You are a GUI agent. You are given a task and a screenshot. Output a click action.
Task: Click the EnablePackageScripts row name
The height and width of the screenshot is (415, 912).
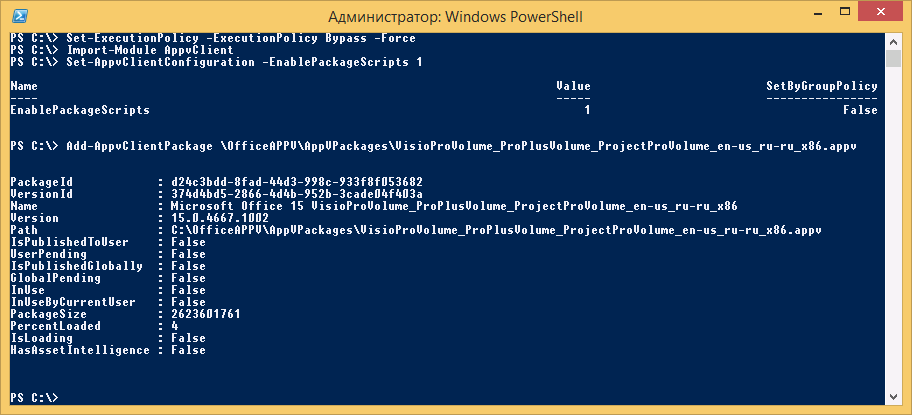80,110
